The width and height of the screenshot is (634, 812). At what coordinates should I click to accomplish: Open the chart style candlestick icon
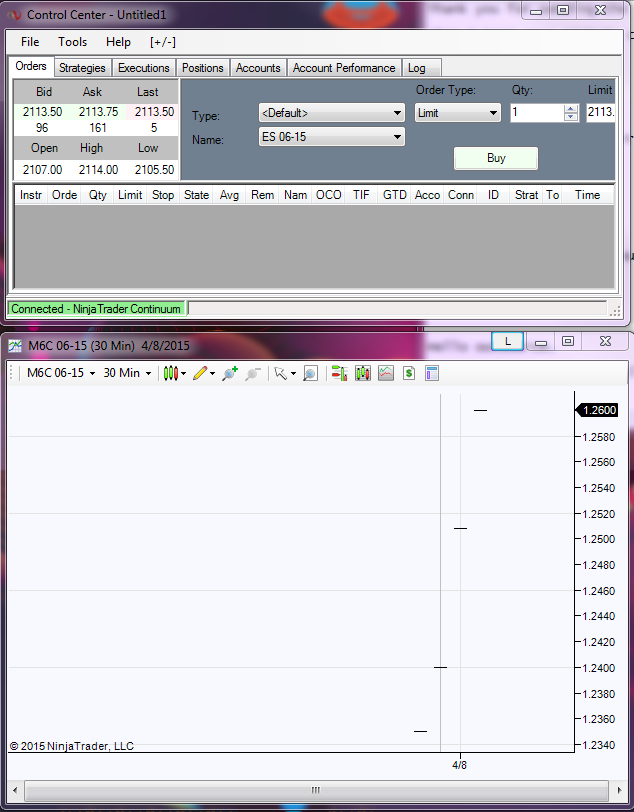coord(170,373)
